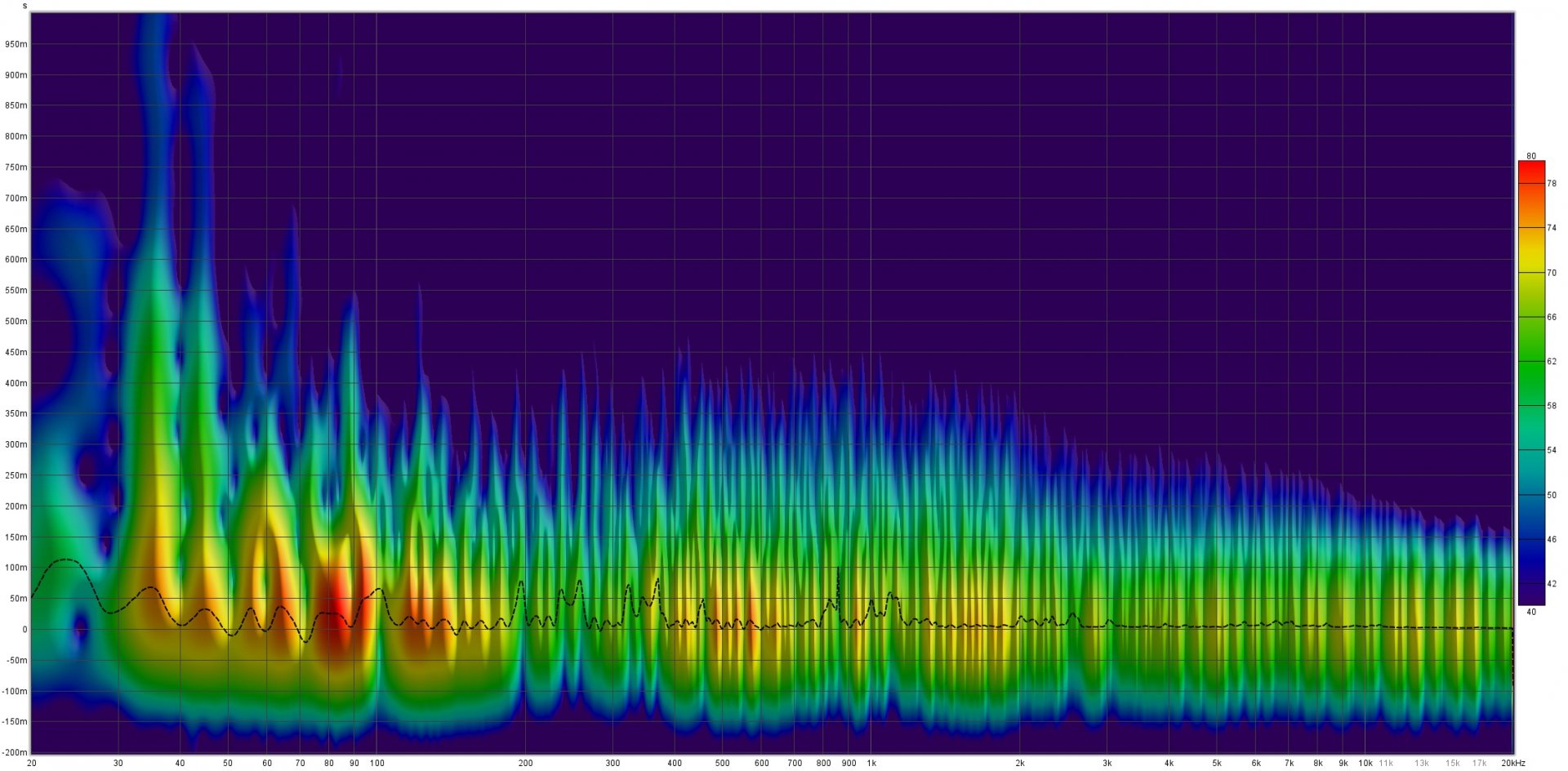Click the 20kHz frequency axis label

coord(1512,763)
